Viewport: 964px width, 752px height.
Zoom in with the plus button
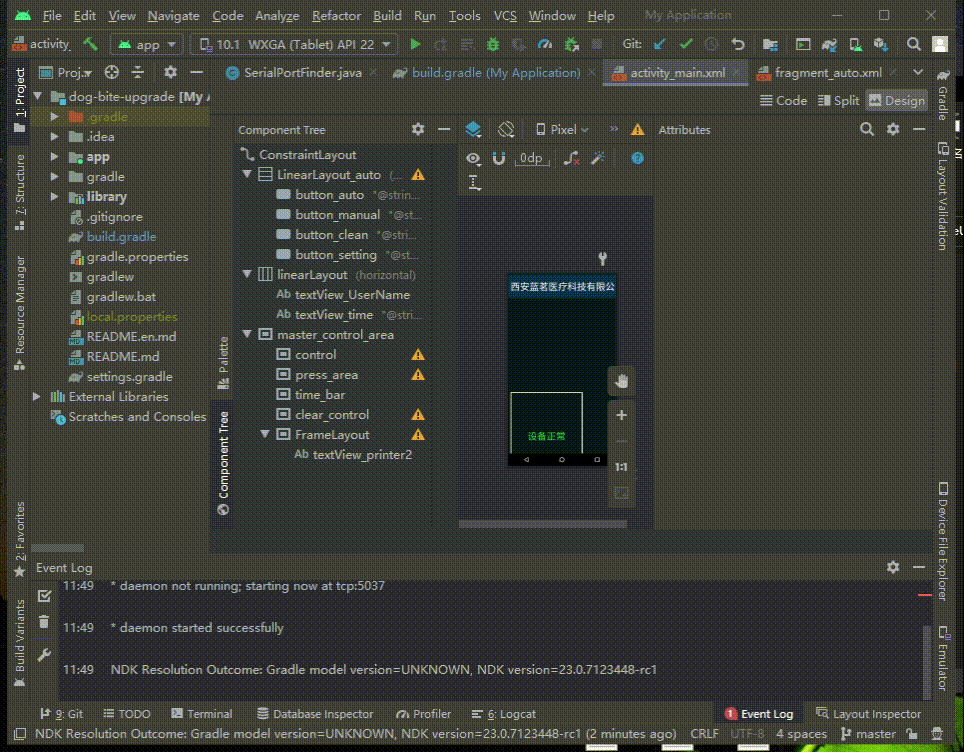coord(621,415)
